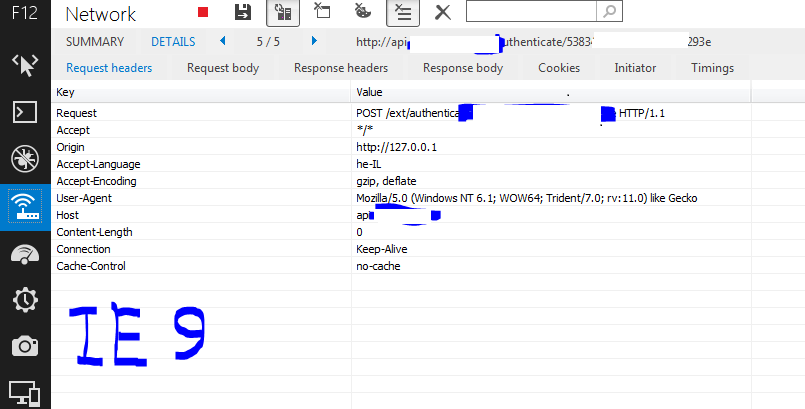Click the POST /ext/authenticate request value
Image resolution: width=805 pixels, height=409 pixels.
tap(510, 113)
